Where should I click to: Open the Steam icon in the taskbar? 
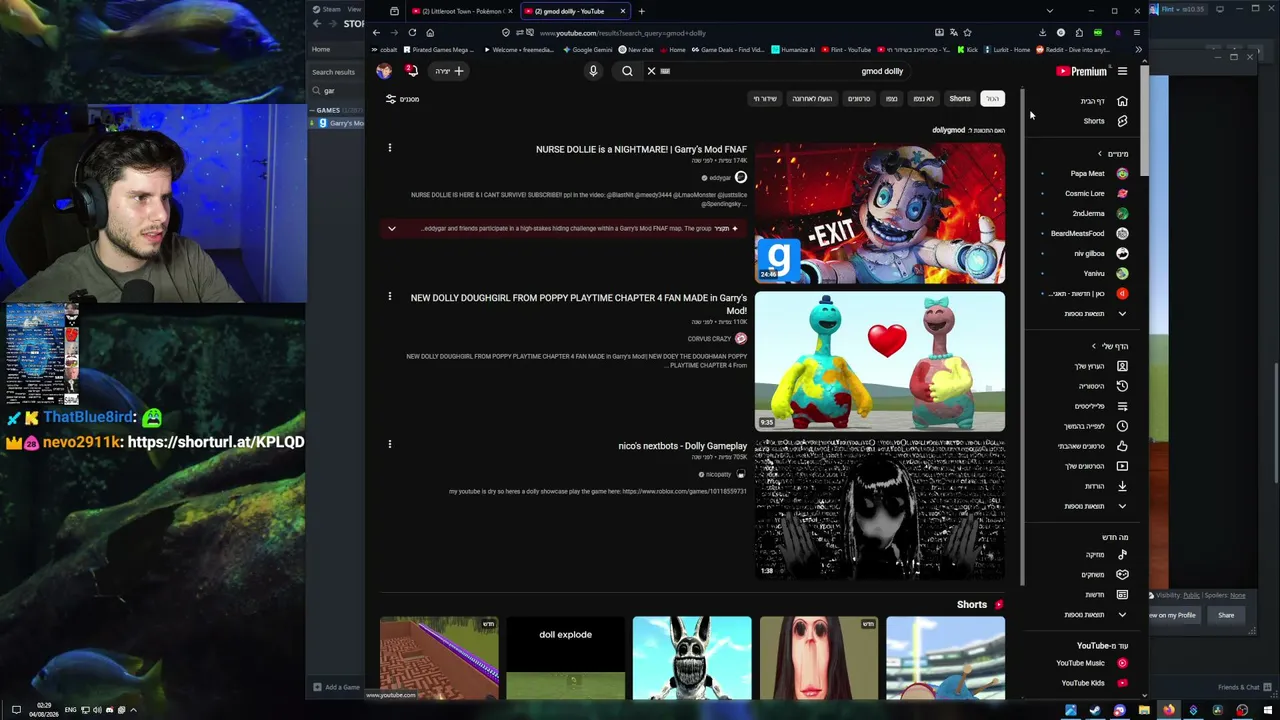(x=1095, y=711)
